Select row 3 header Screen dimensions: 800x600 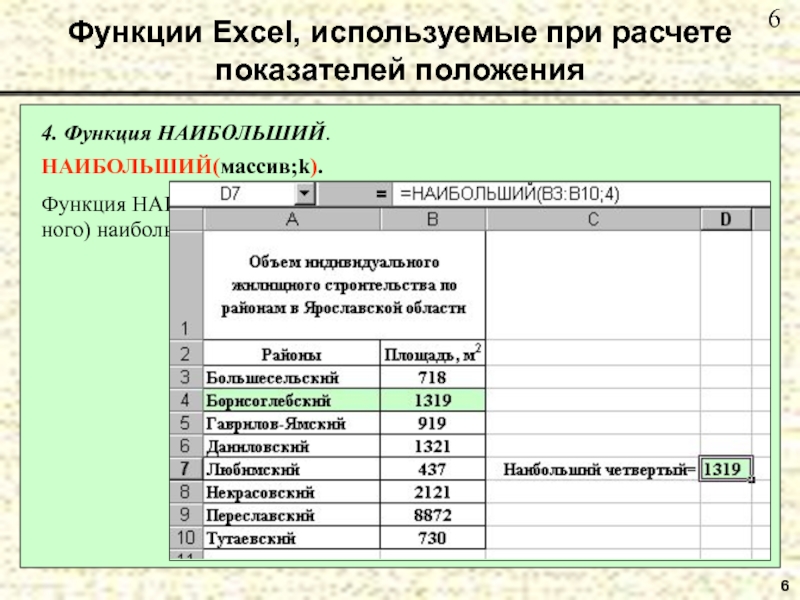click(186, 378)
